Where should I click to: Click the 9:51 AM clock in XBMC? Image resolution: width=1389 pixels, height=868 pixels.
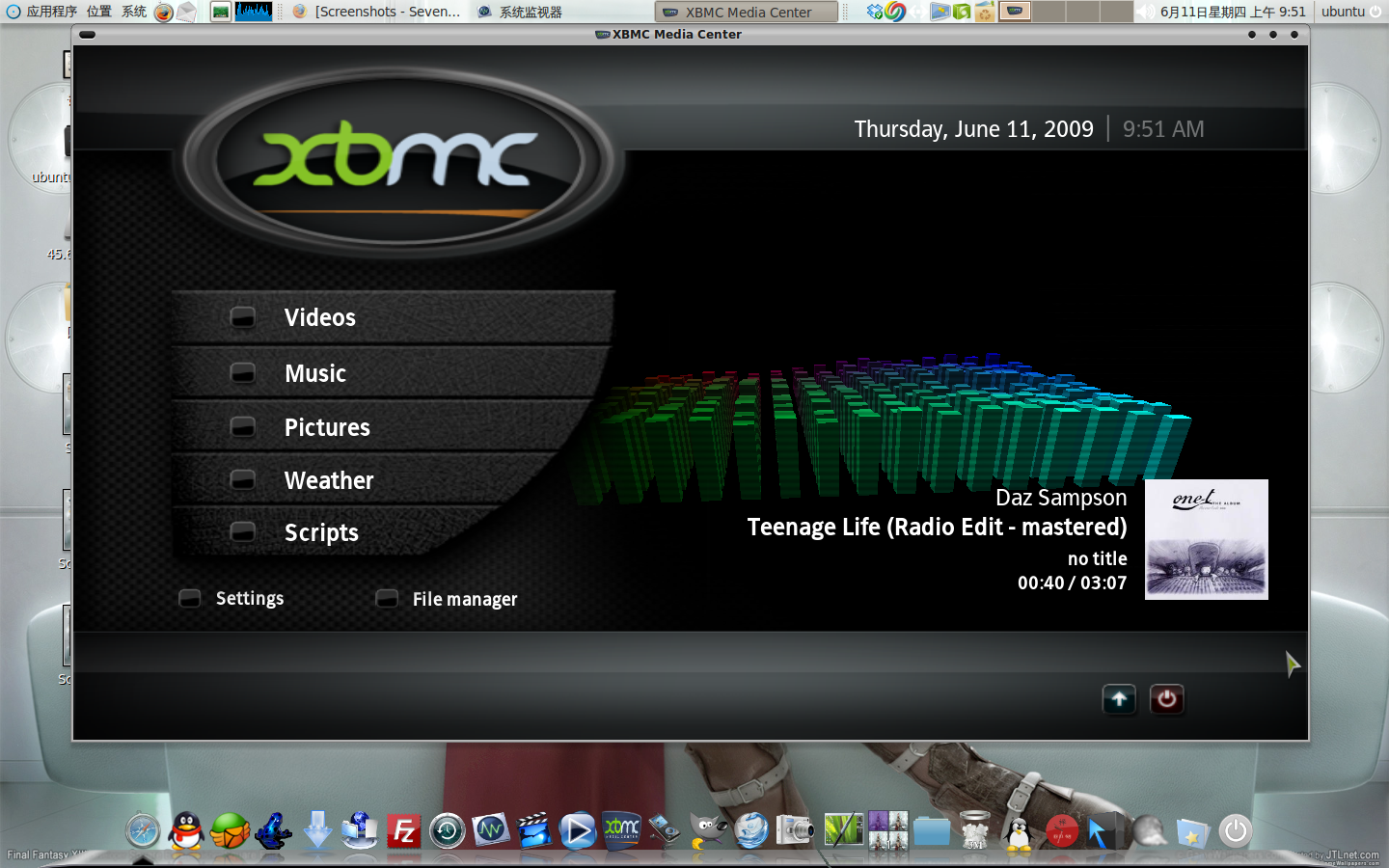coord(1163,129)
